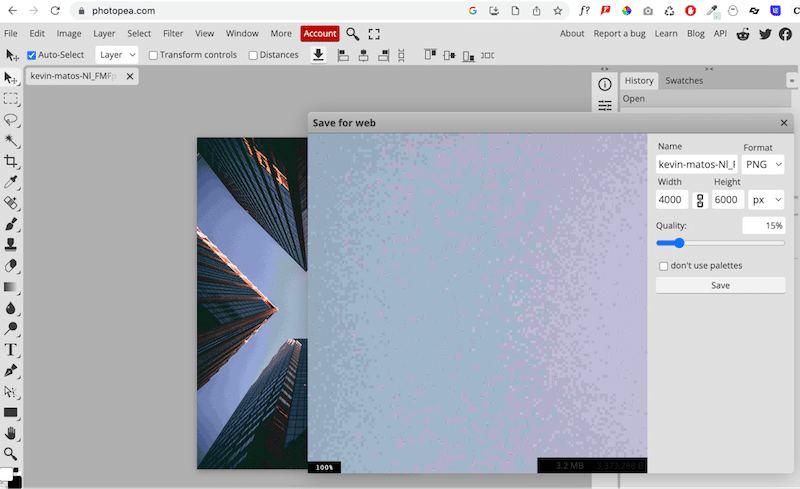Open the Blog link

tap(695, 33)
